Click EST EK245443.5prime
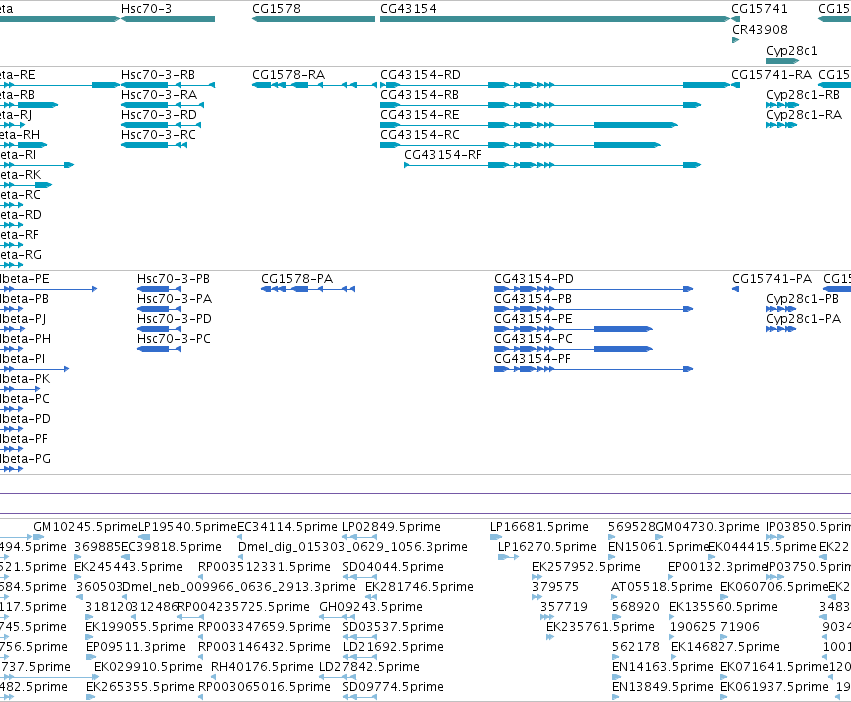This screenshot has height=702, width=851. (78, 577)
